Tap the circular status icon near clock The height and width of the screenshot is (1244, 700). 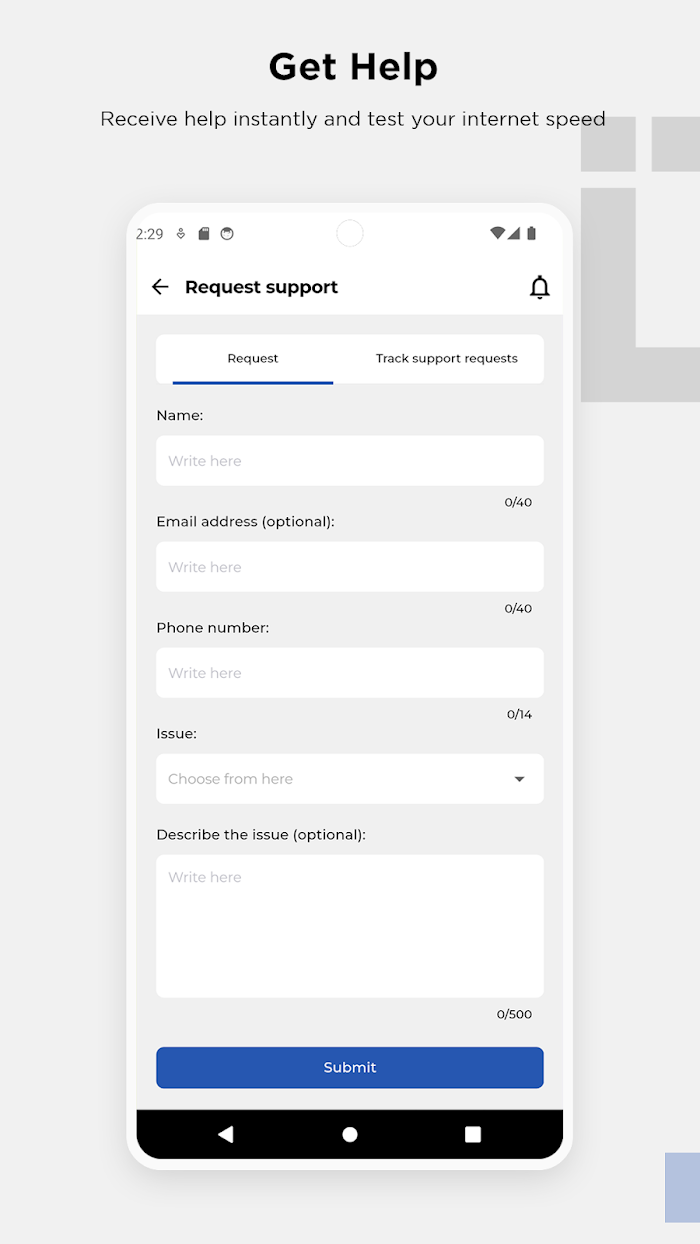pos(227,234)
